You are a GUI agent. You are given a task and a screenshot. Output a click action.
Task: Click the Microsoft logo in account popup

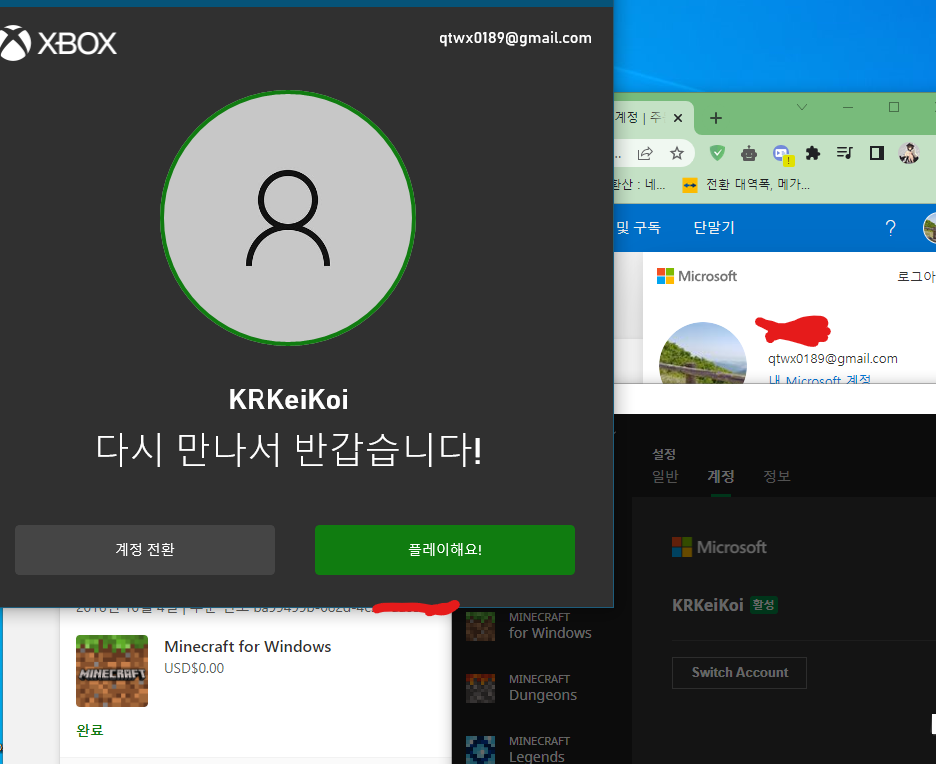697,276
